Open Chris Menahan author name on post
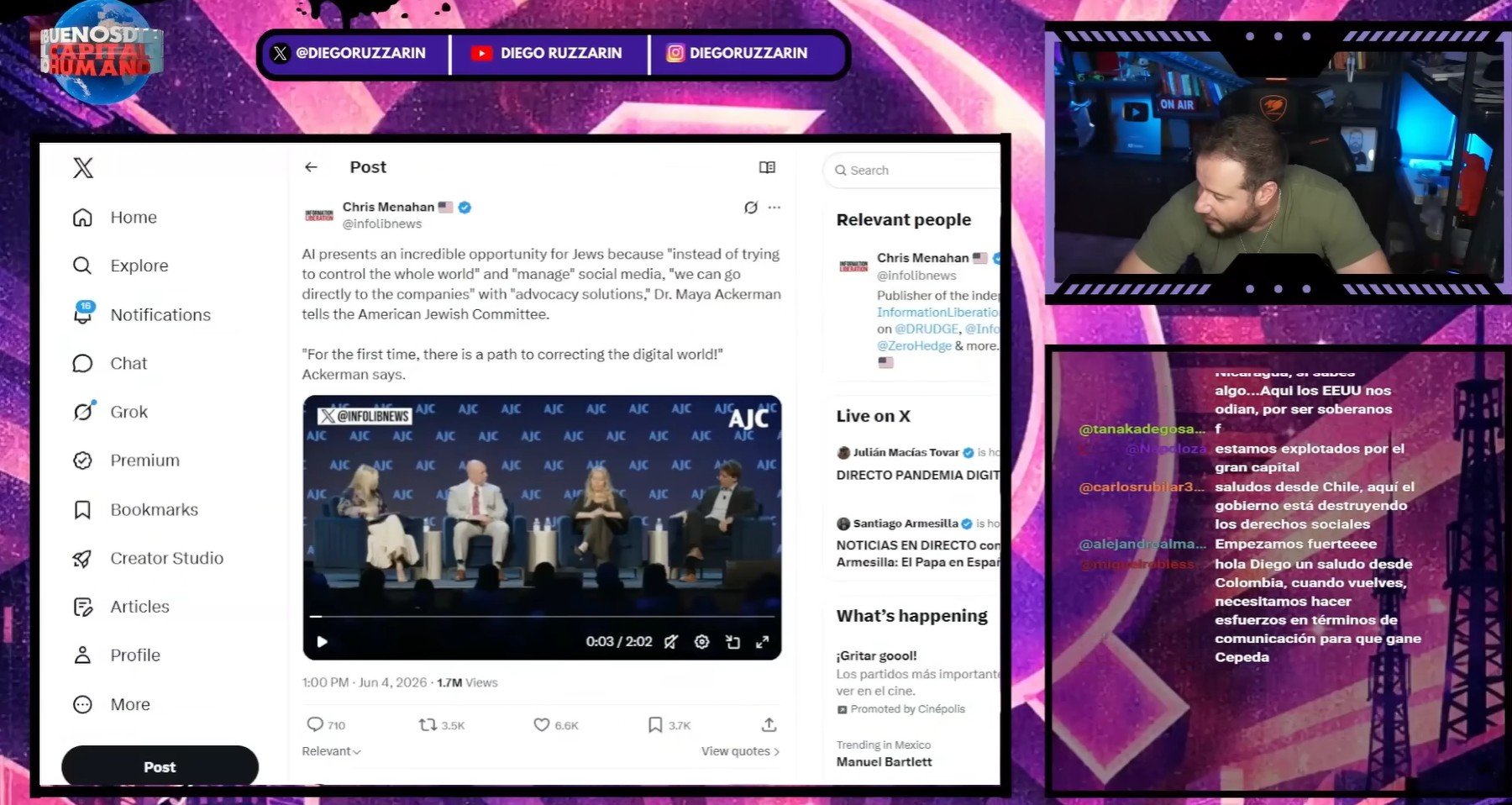Screen dimensions: 1512x805 388,207
